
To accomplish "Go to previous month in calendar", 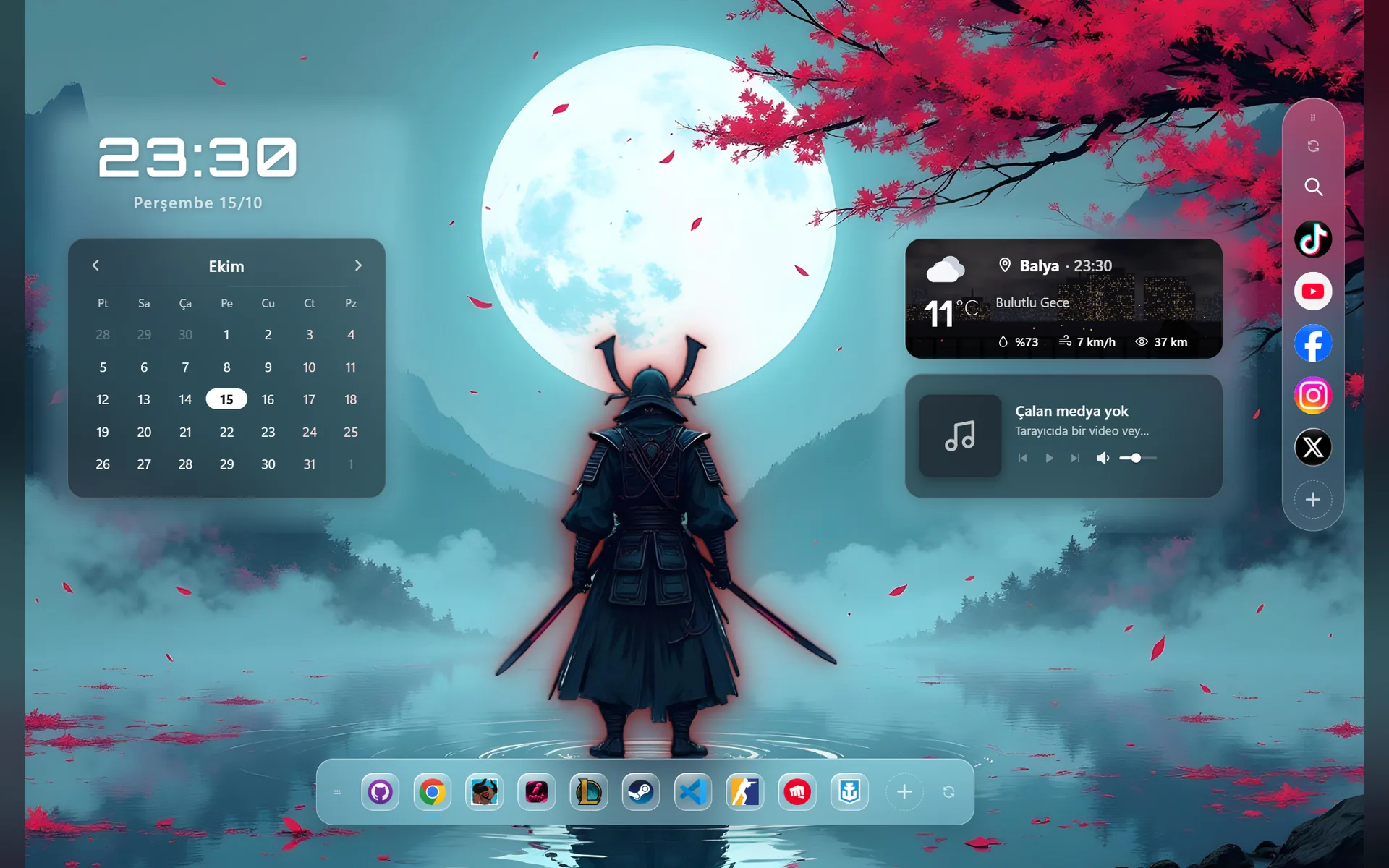I will pyautogui.click(x=95, y=265).
